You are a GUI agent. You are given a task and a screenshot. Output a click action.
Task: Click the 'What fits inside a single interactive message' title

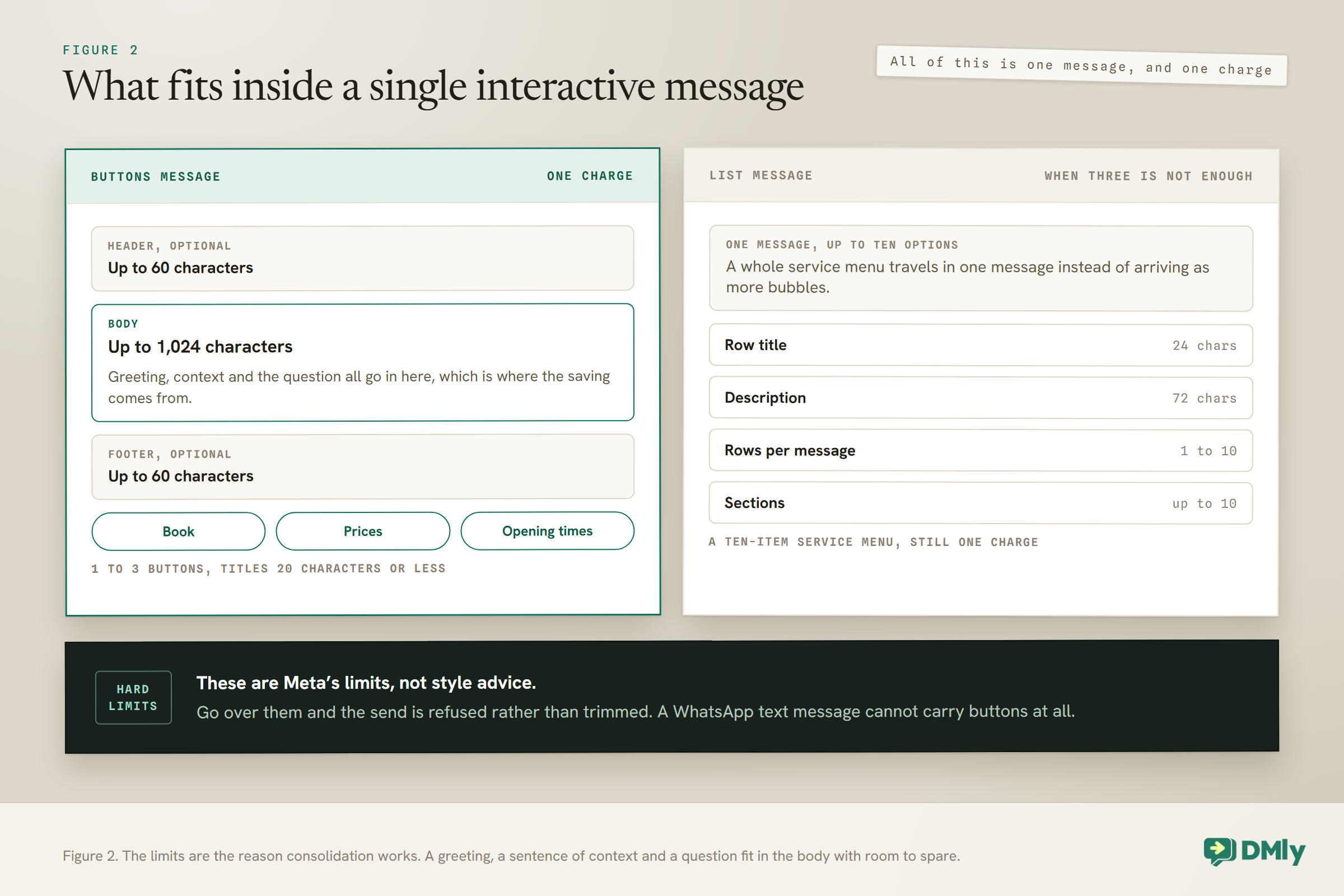[x=433, y=86]
